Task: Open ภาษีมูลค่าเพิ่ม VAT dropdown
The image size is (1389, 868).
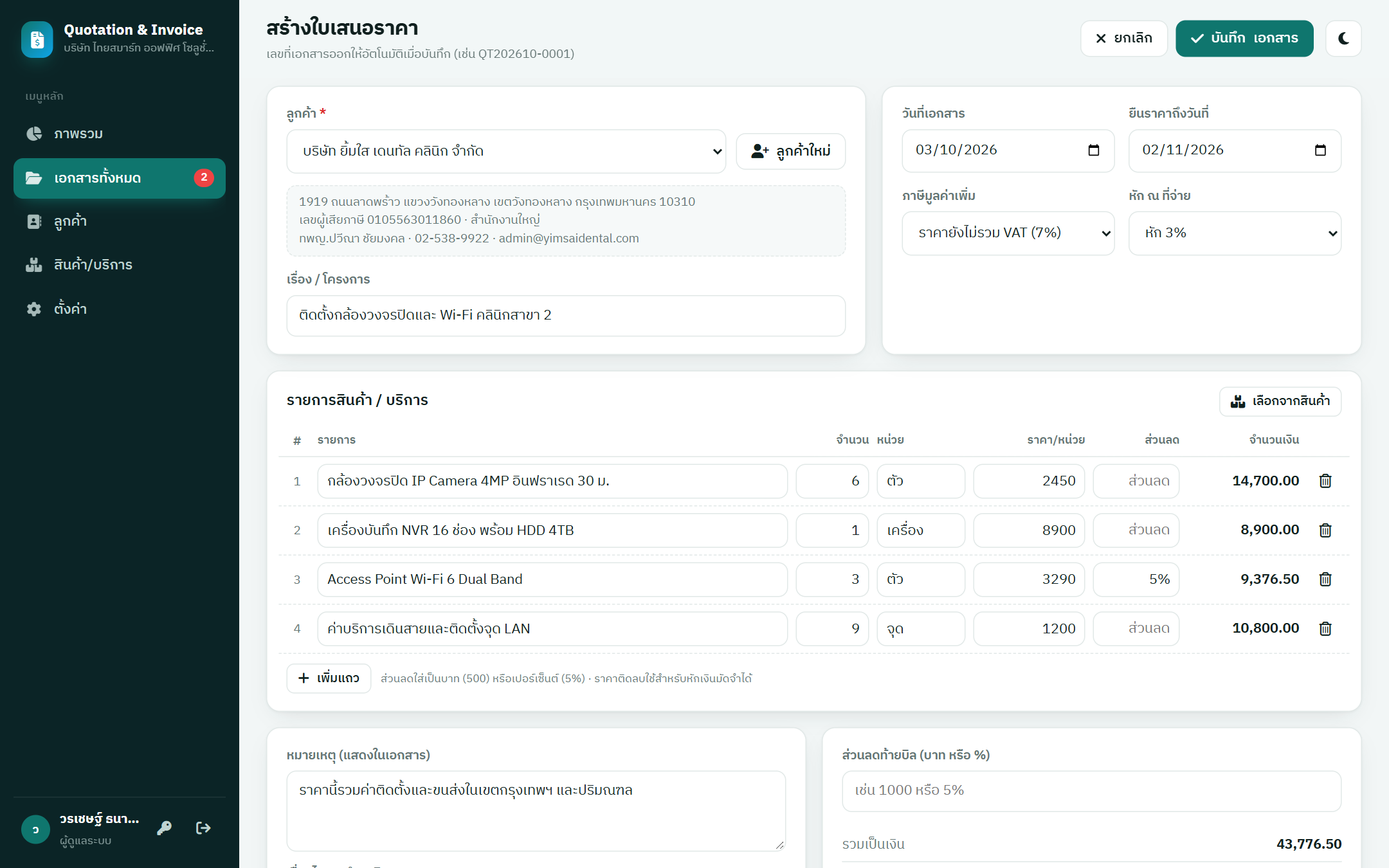Action: point(1008,233)
